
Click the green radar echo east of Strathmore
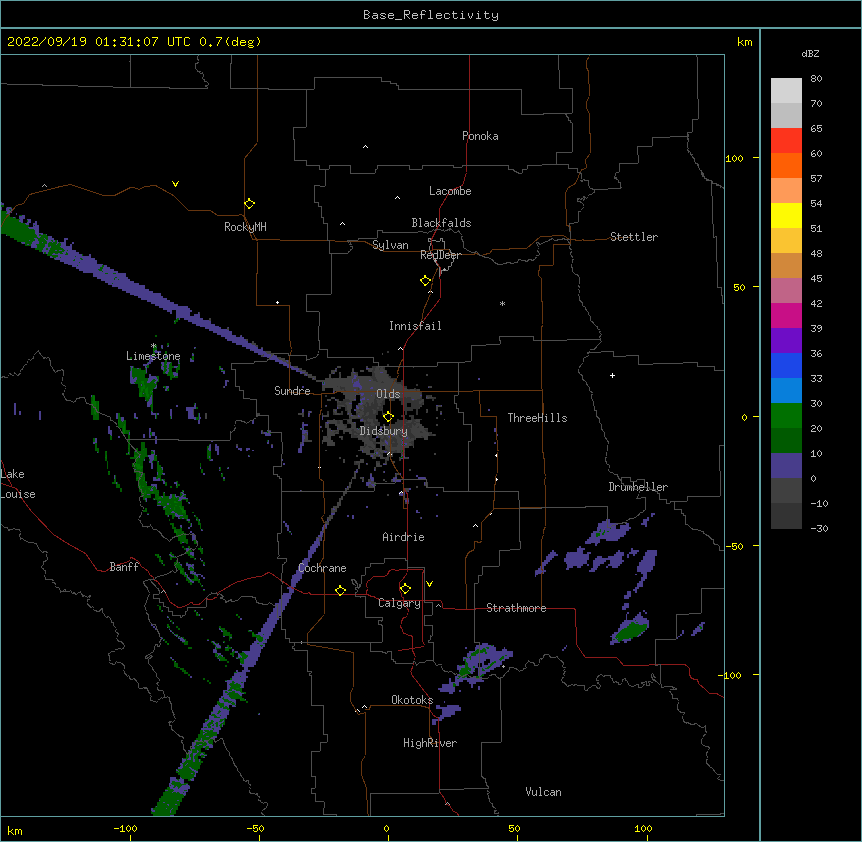point(631,629)
